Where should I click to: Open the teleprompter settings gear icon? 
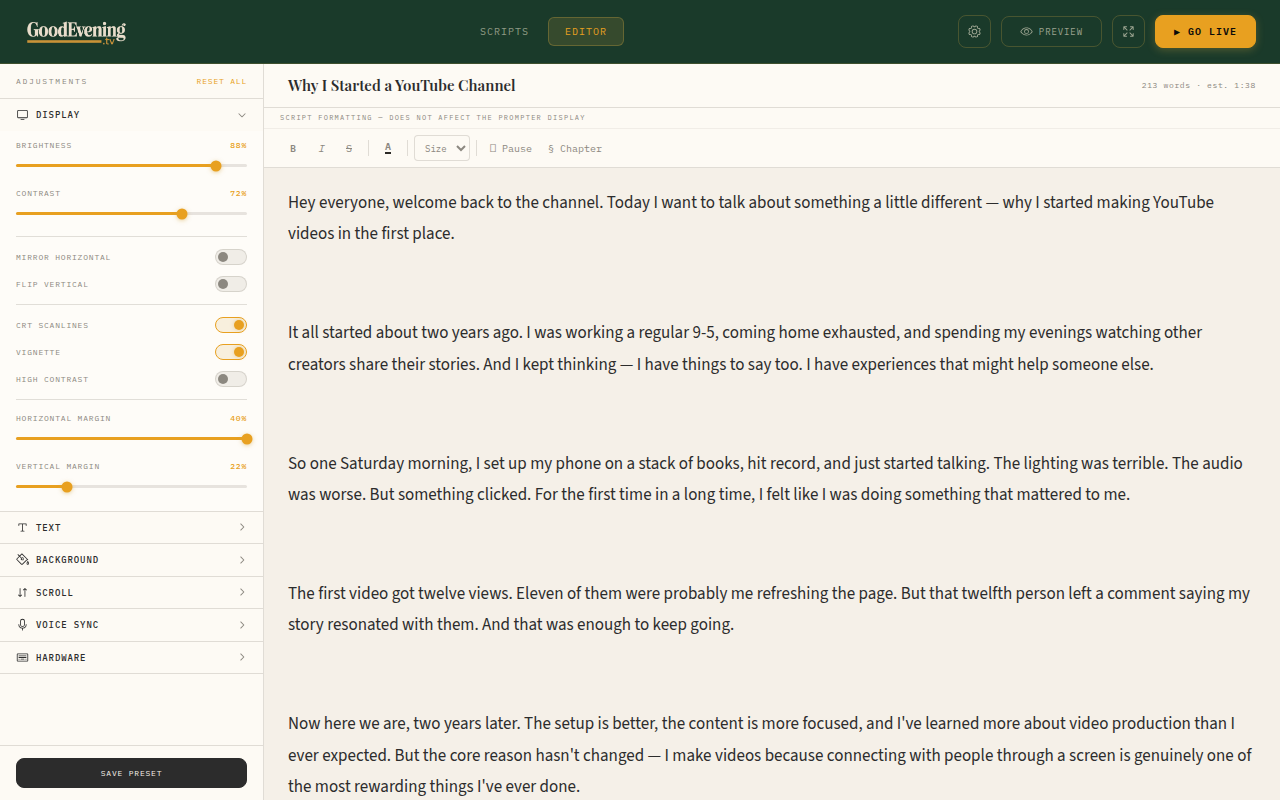[x=974, y=31]
